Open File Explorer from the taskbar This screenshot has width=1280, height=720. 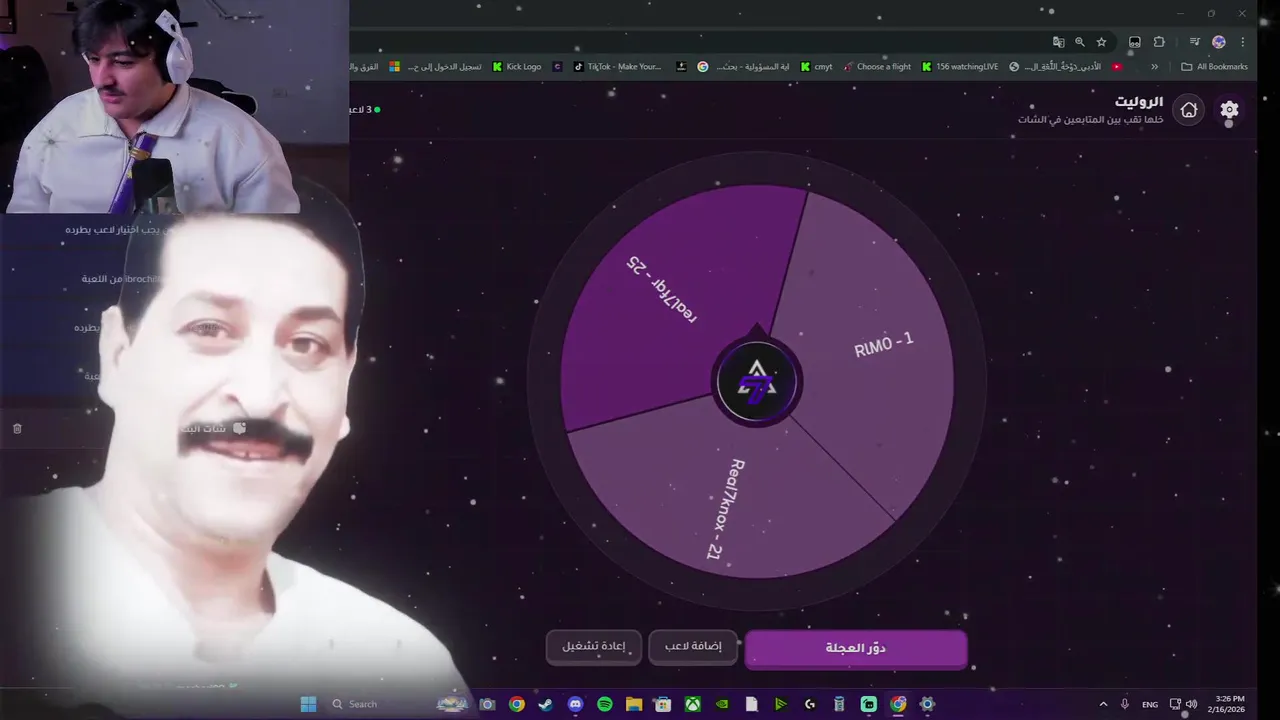[634, 704]
